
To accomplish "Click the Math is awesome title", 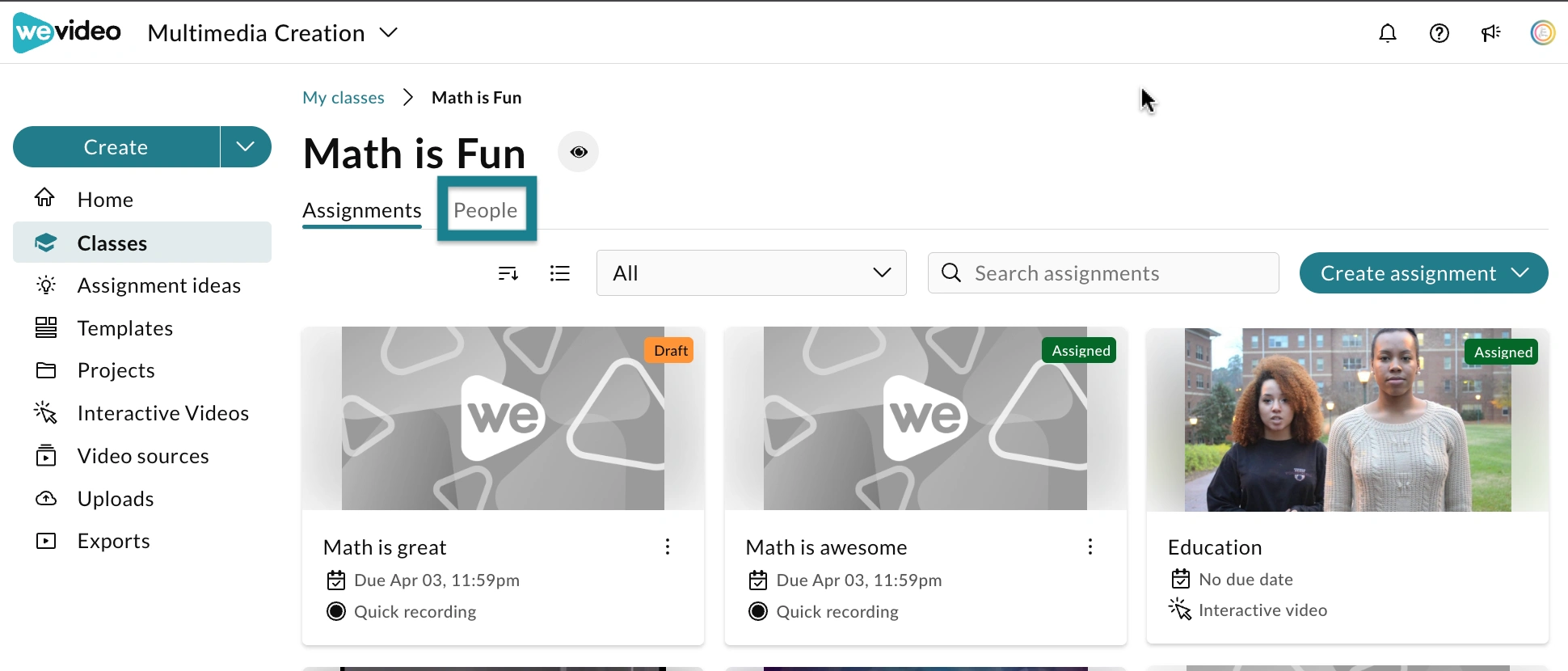I will tap(826, 547).
